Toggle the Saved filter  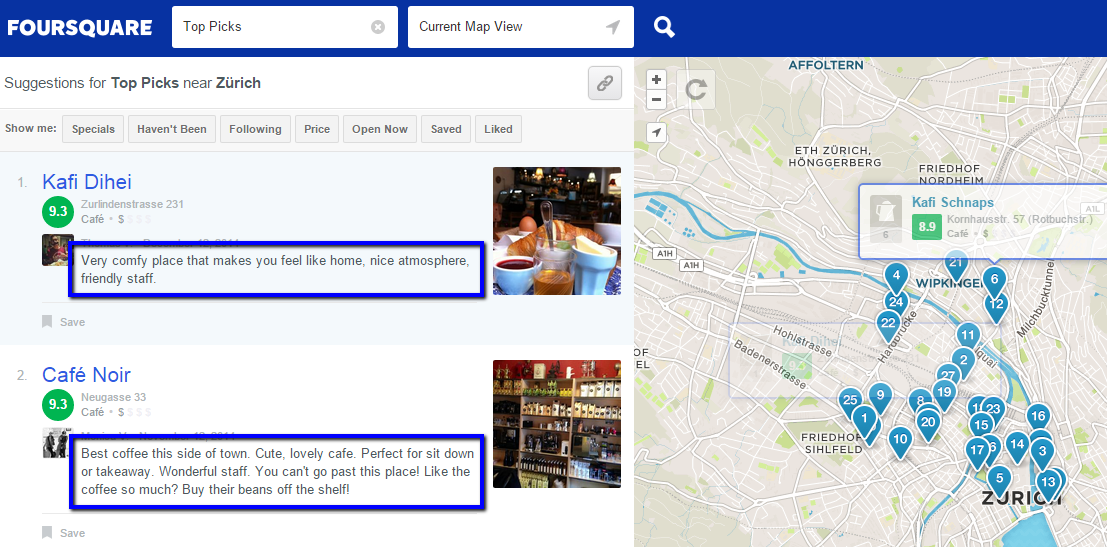click(x=446, y=129)
